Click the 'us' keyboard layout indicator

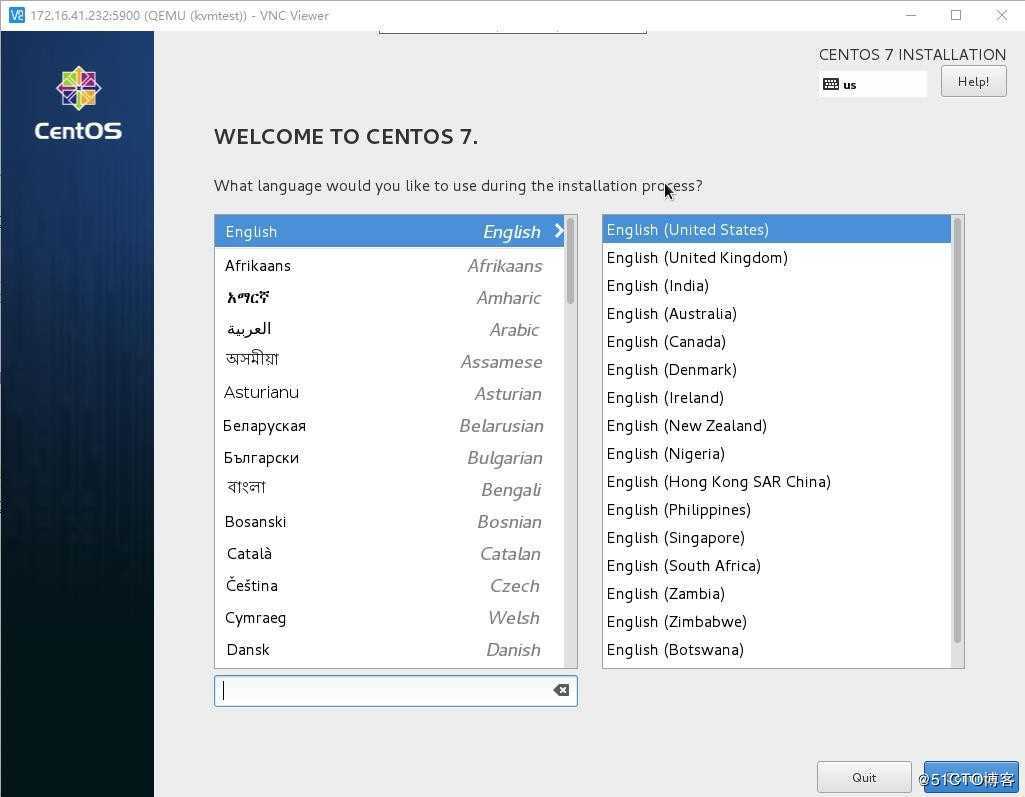[872, 84]
